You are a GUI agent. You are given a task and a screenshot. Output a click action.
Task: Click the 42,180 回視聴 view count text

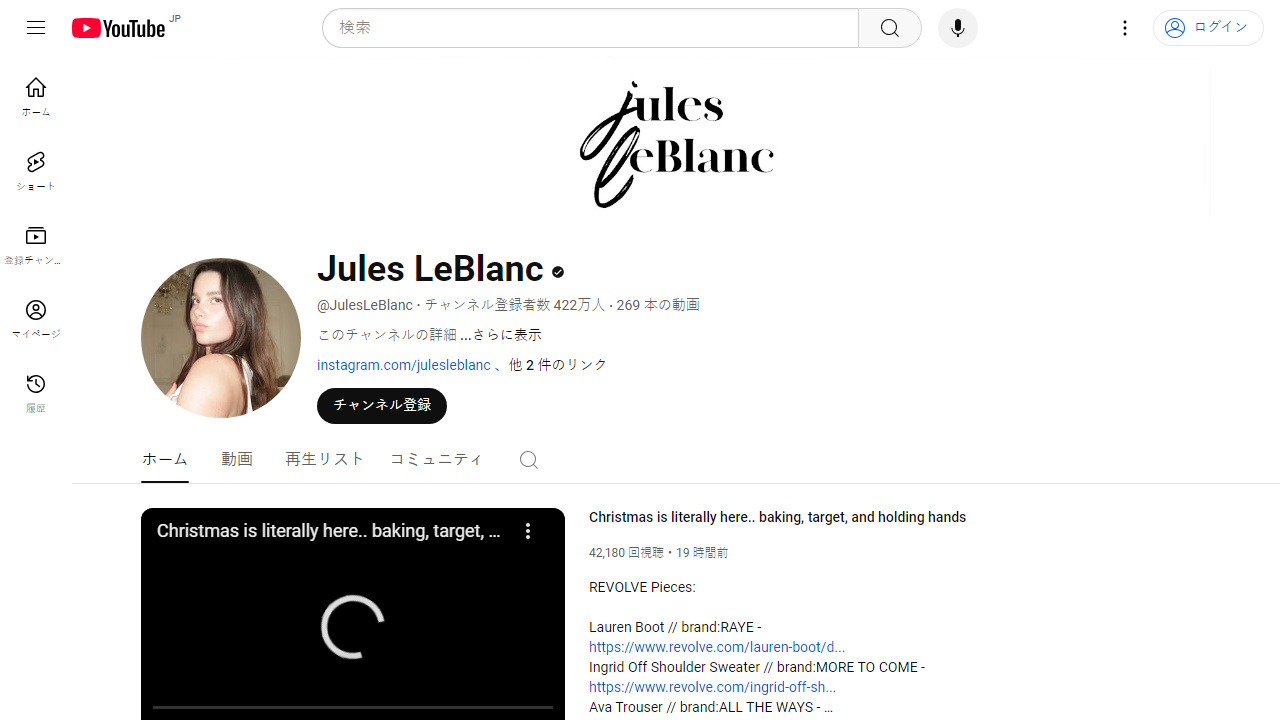626,552
